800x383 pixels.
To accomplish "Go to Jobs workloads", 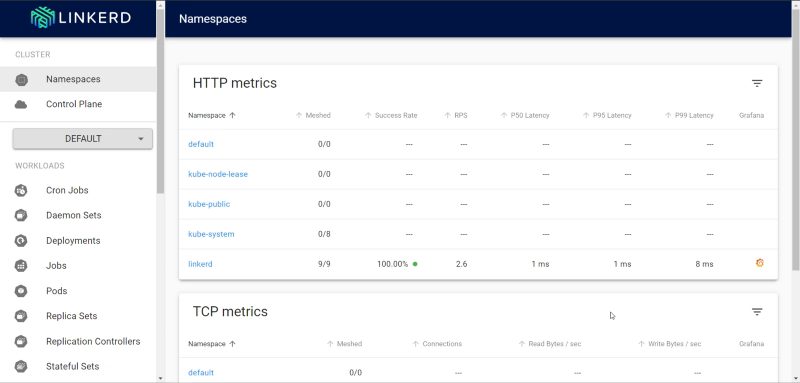I will point(78,266).
